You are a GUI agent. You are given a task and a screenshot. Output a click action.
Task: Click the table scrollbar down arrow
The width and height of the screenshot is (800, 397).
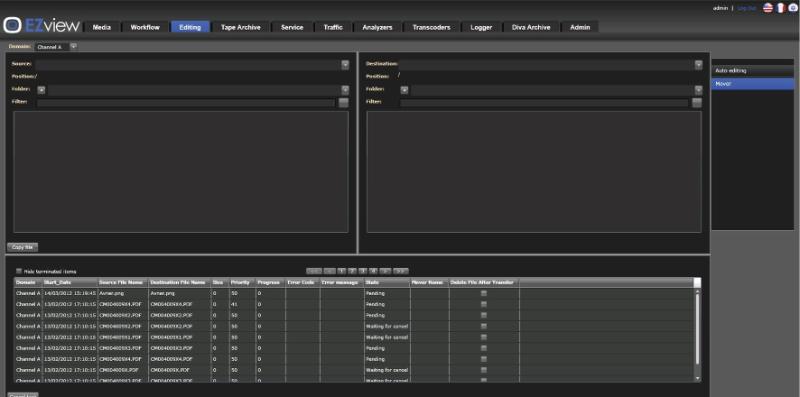click(698, 378)
